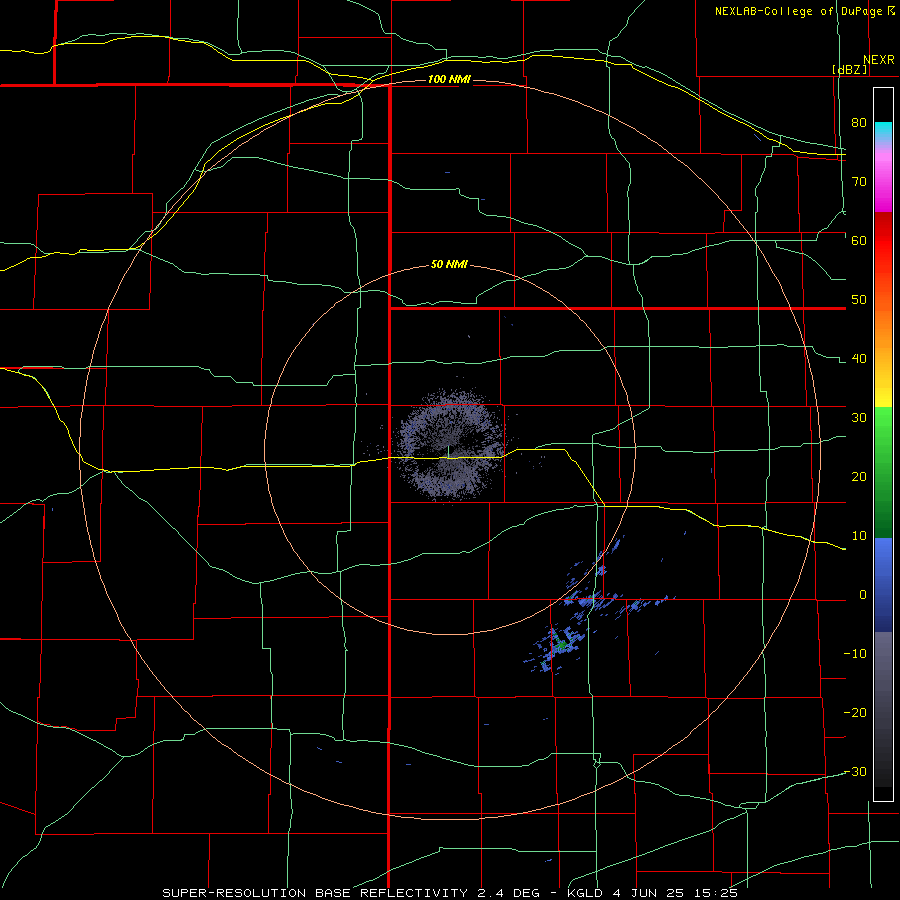Click the -20 dBZ scale value
Viewport: 900px width, 900px height.
tap(855, 713)
